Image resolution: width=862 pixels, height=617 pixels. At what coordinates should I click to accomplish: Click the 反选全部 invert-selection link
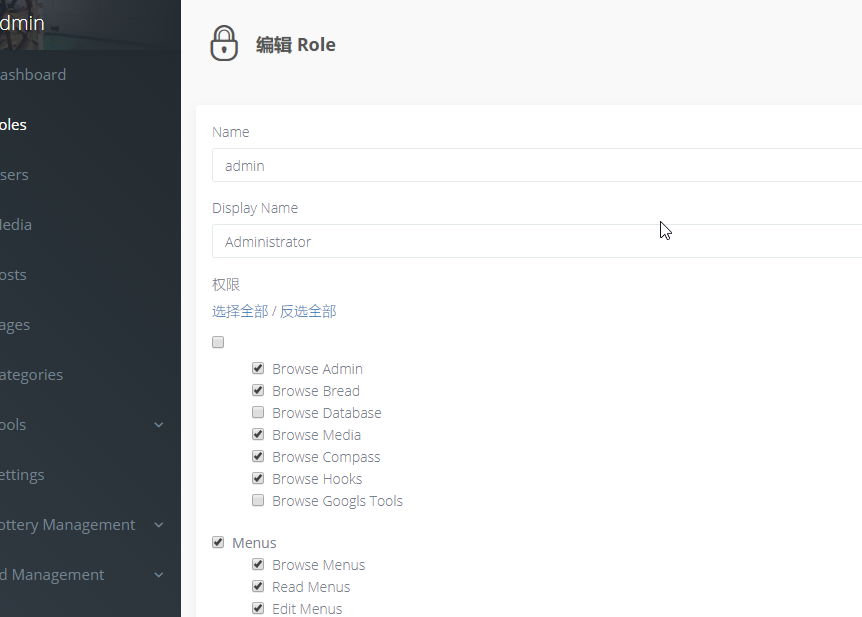click(x=308, y=311)
